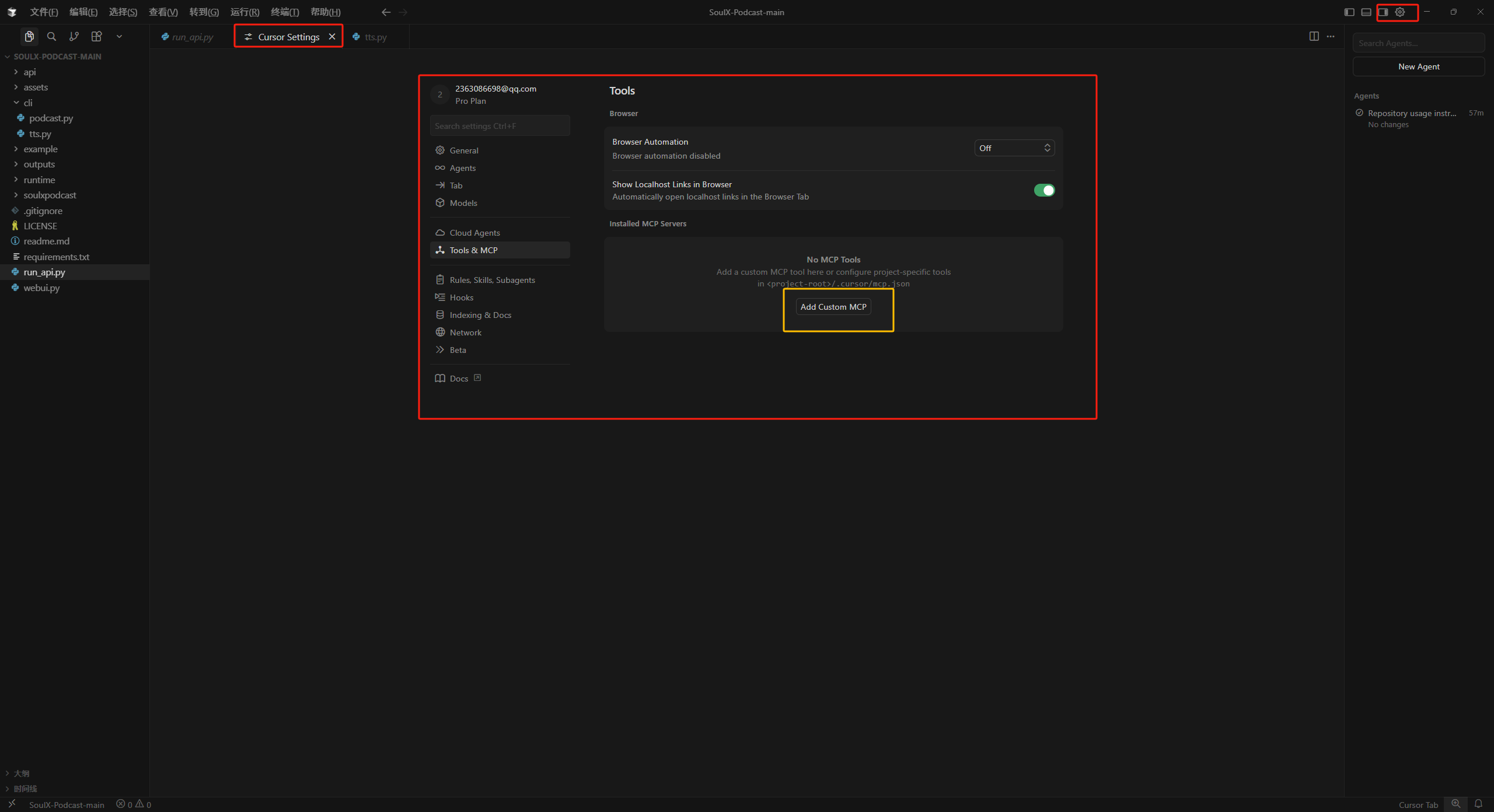The width and height of the screenshot is (1494, 812).
Task: Click the settings gear in title bar
Action: point(1400,12)
